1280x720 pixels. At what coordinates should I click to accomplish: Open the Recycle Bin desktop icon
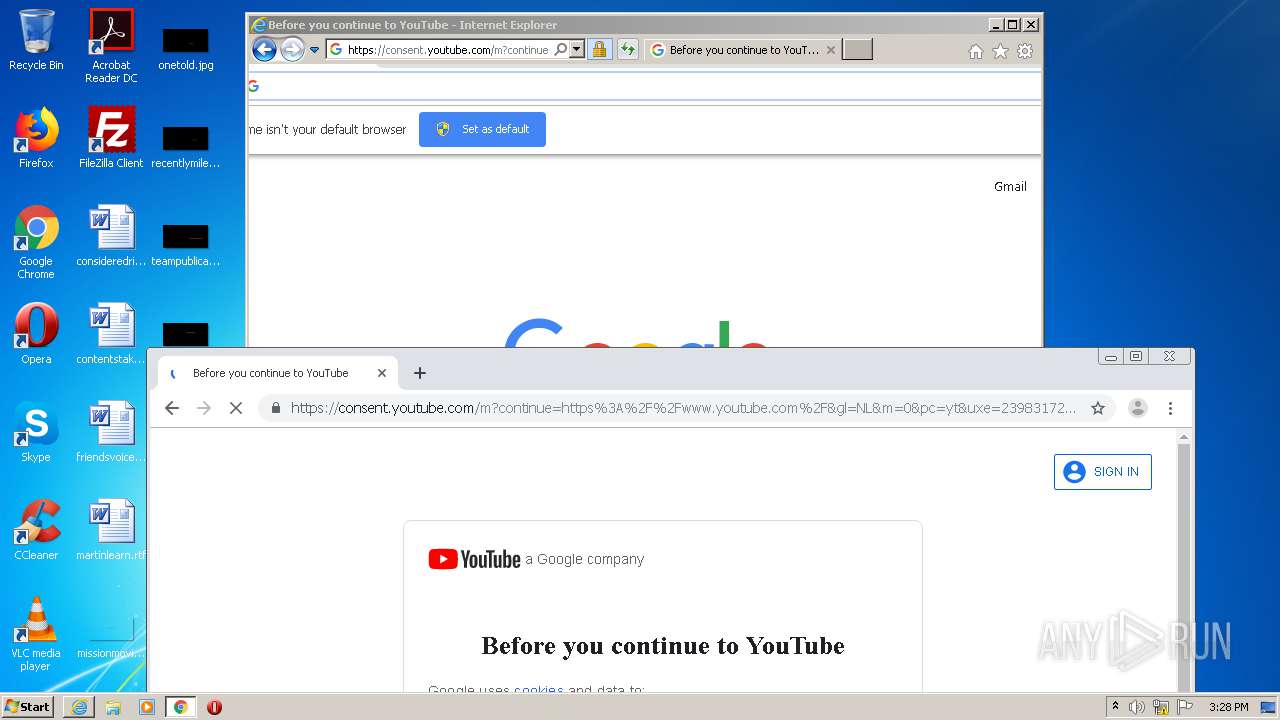pyautogui.click(x=36, y=40)
